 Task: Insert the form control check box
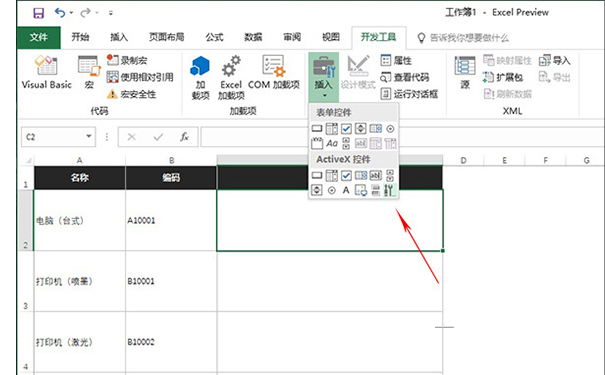346,128
